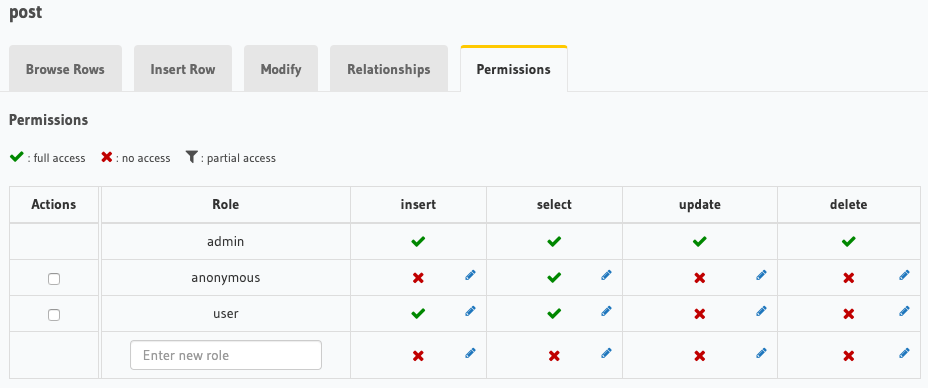Open the Modify tab
The height and width of the screenshot is (388, 928).
[x=281, y=69]
